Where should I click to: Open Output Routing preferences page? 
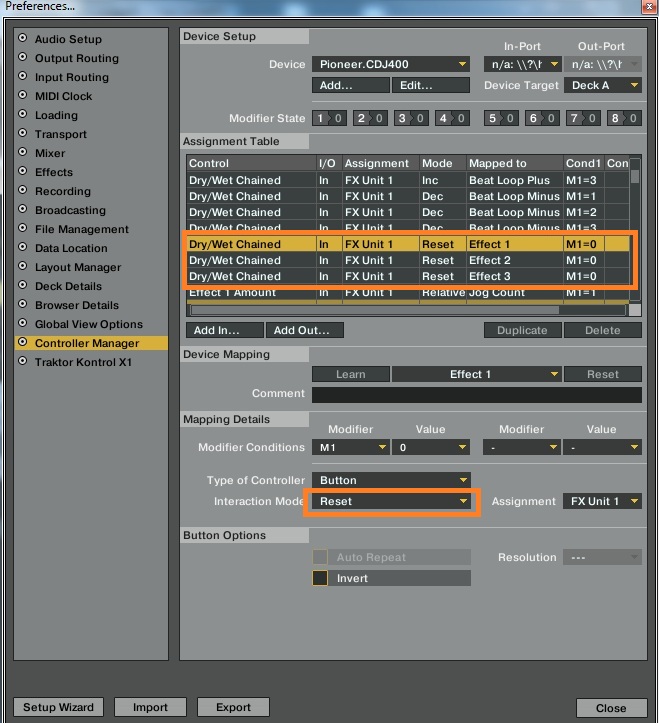tap(76, 58)
